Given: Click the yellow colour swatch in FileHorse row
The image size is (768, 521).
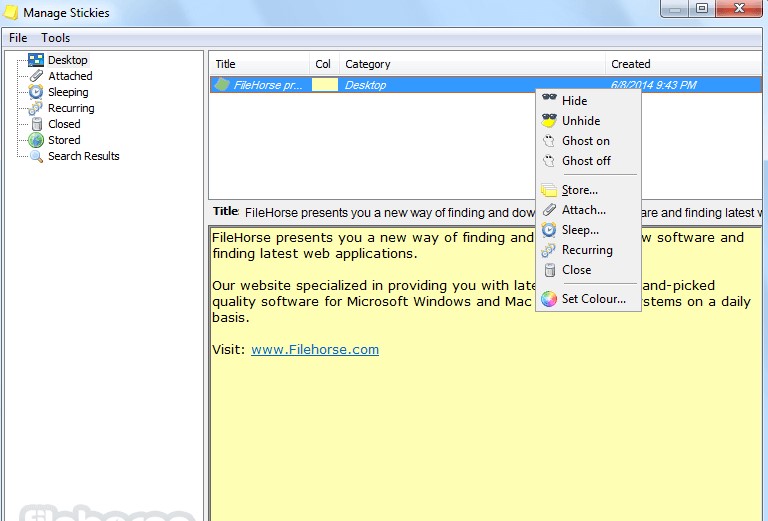Looking at the screenshot, I should (x=325, y=85).
